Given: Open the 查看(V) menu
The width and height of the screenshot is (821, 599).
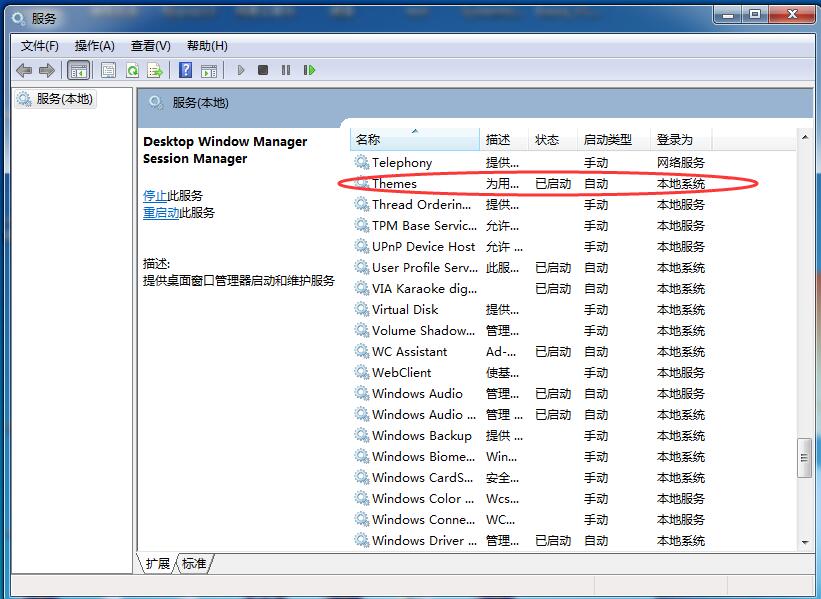Looking at the screenshot, I should [150, 46].
